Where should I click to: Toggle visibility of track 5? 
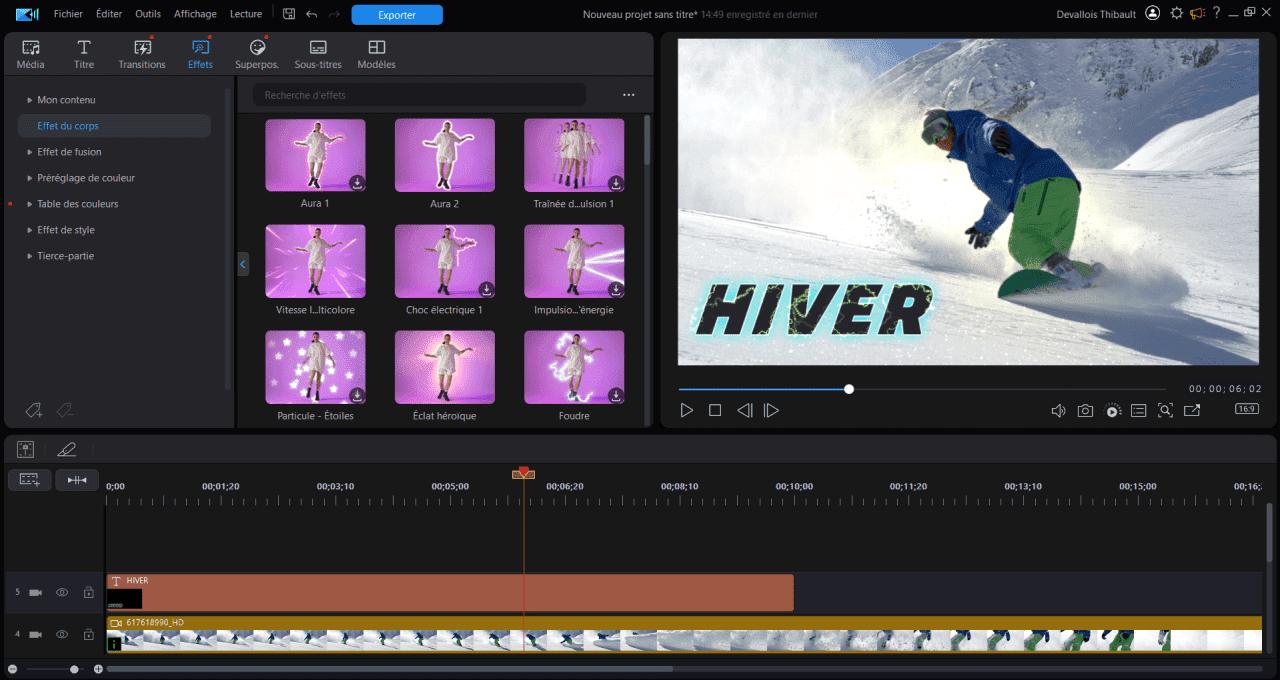[x=62, y=593]
